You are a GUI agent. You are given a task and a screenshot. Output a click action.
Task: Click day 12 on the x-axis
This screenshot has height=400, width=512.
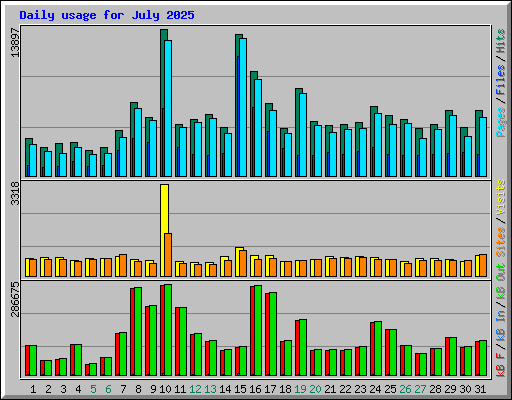[x=195, y=389]
